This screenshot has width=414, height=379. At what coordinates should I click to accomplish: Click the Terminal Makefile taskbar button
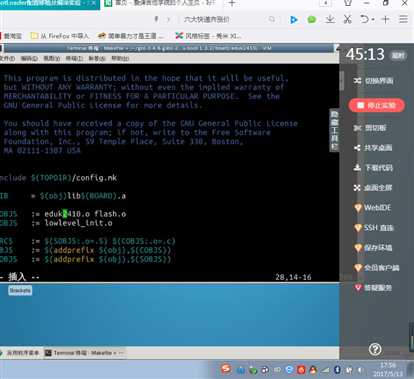[84, 353]
